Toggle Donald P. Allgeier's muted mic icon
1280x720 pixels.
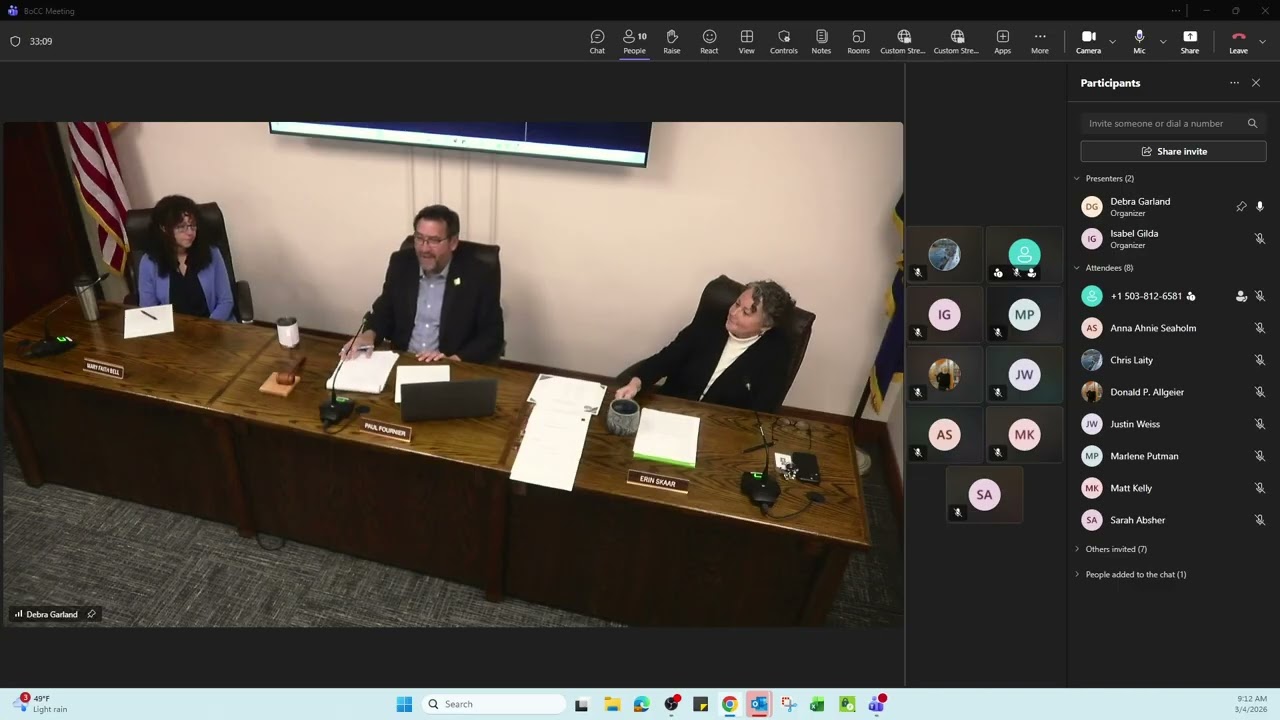[1260, 392]
